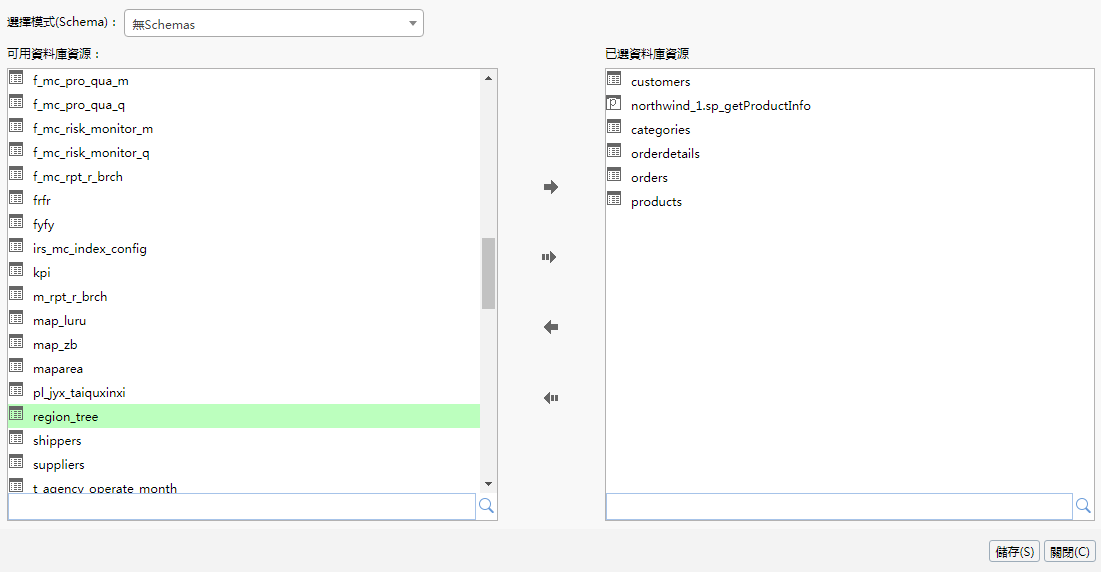Click search magnifier under selected resources list
1101x572 pixels.
click(1083, 506)
